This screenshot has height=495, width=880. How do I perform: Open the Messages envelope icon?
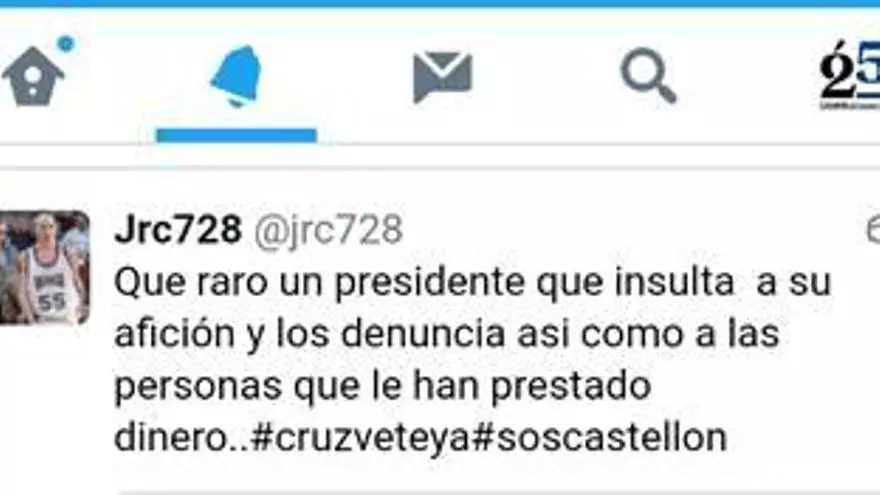[442, 77]
